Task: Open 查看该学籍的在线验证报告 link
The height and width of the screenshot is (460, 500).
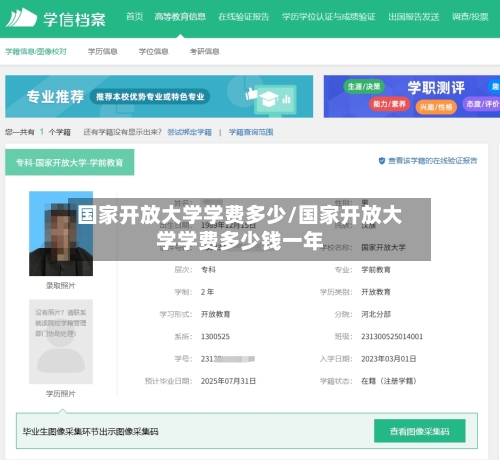Action: [x=433, y=161]
